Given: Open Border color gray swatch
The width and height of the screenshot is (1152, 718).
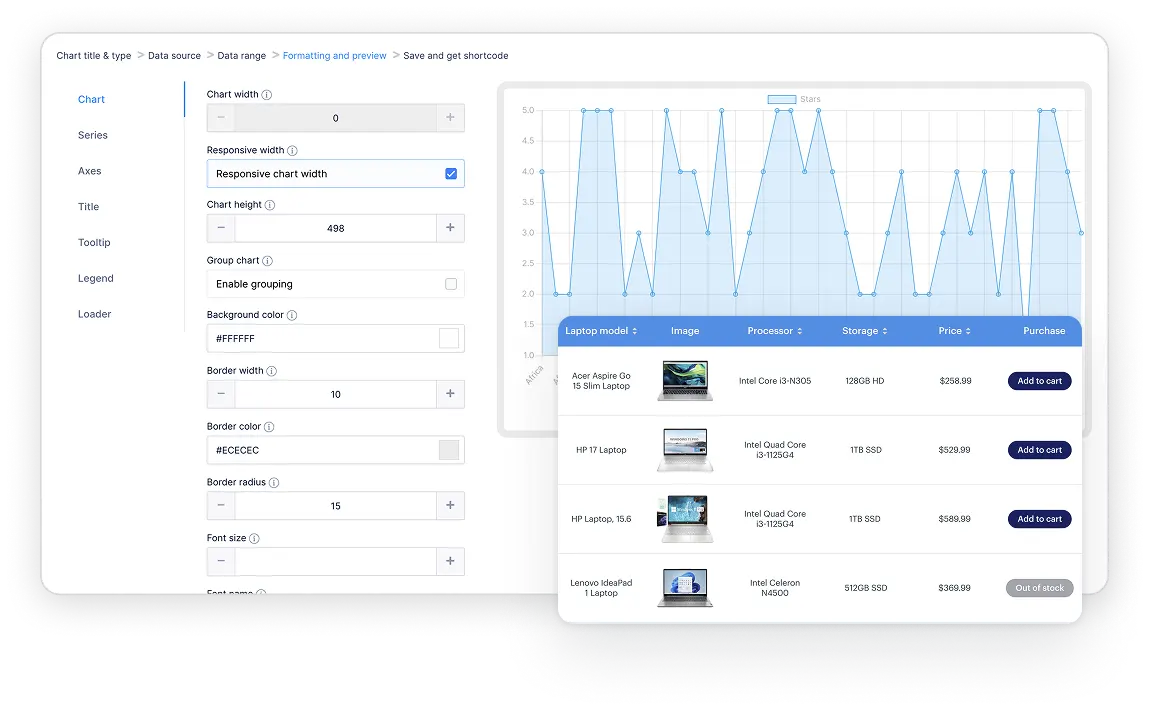Looking at the screenshot, I should point(449,450).
